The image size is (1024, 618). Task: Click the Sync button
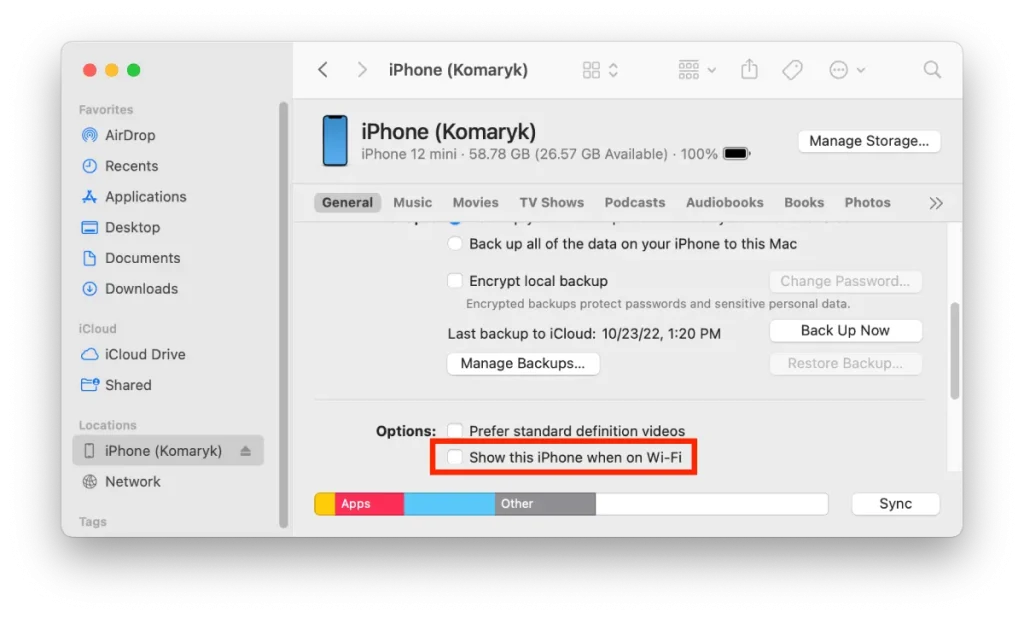pos(895,504)
